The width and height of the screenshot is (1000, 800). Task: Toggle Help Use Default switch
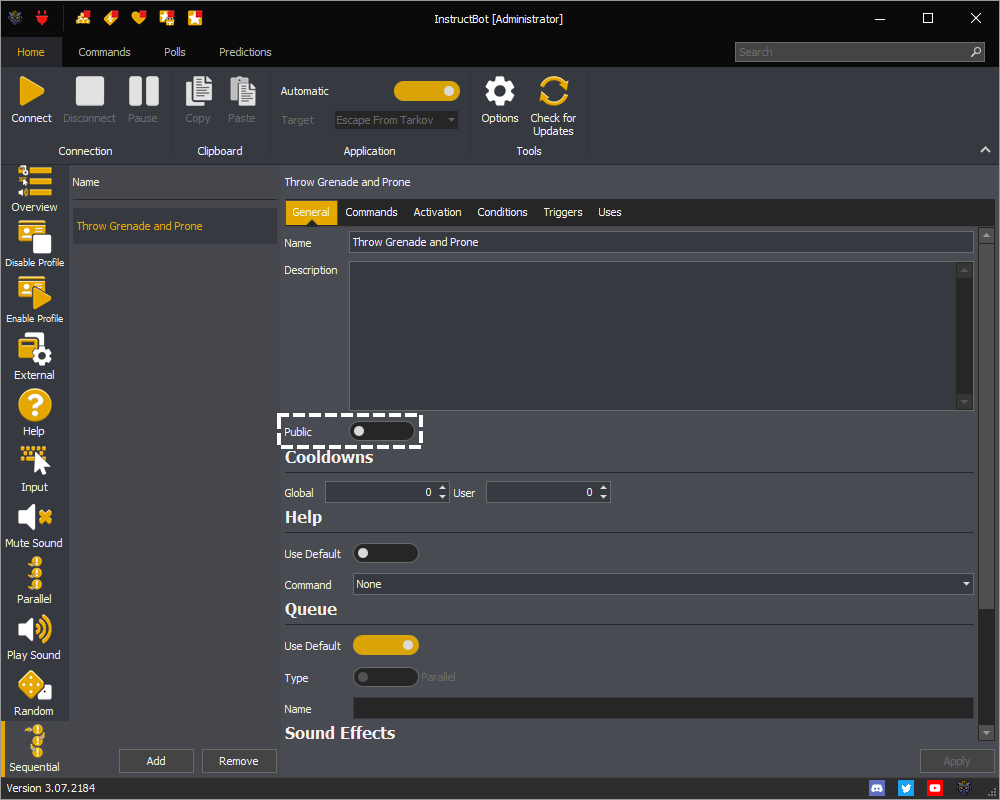point(386,553)
